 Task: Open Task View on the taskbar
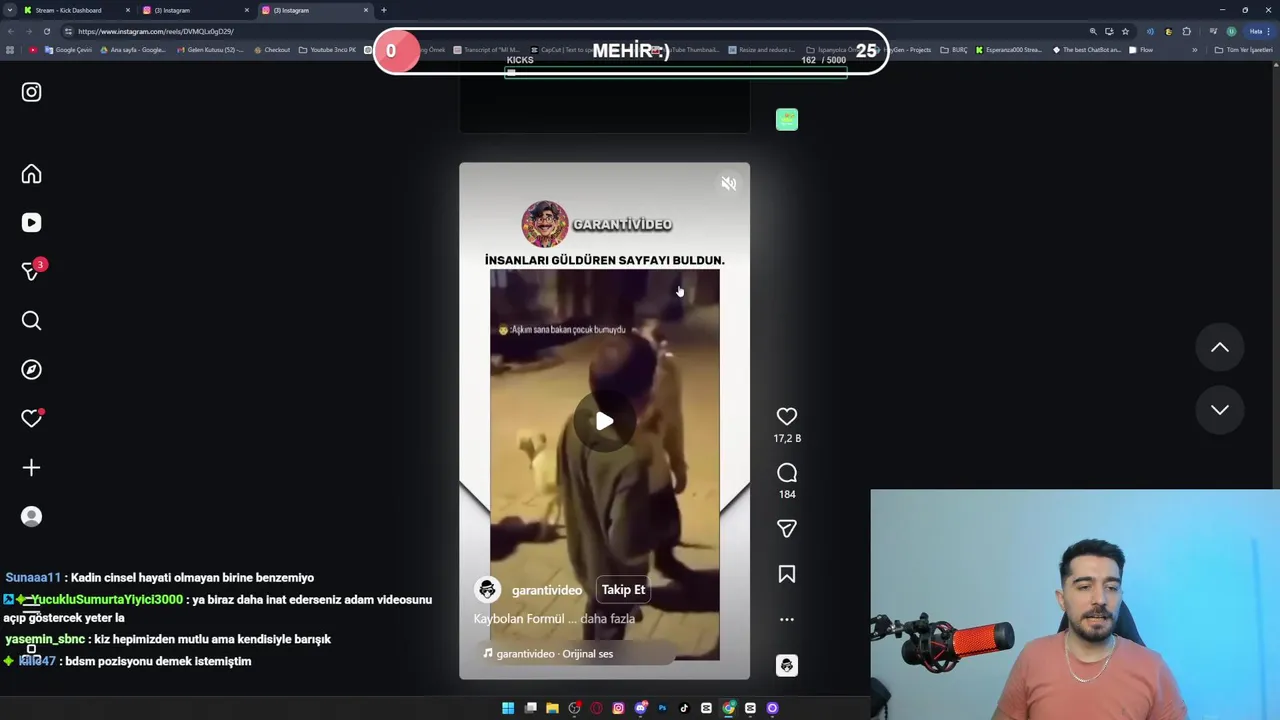tap(530, 708)
